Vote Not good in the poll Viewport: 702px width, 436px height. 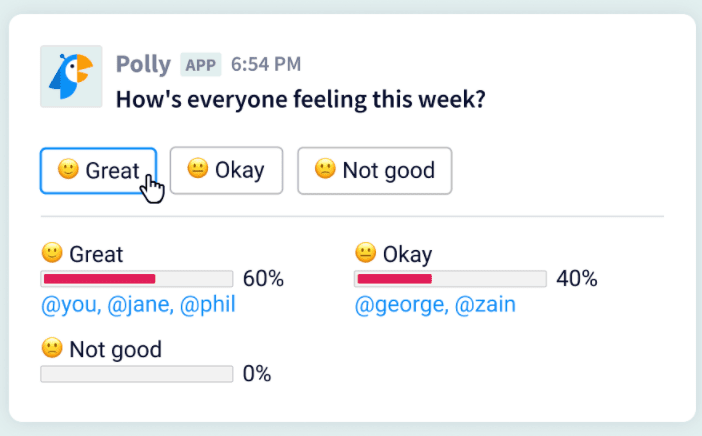click(x=375, y=170)
